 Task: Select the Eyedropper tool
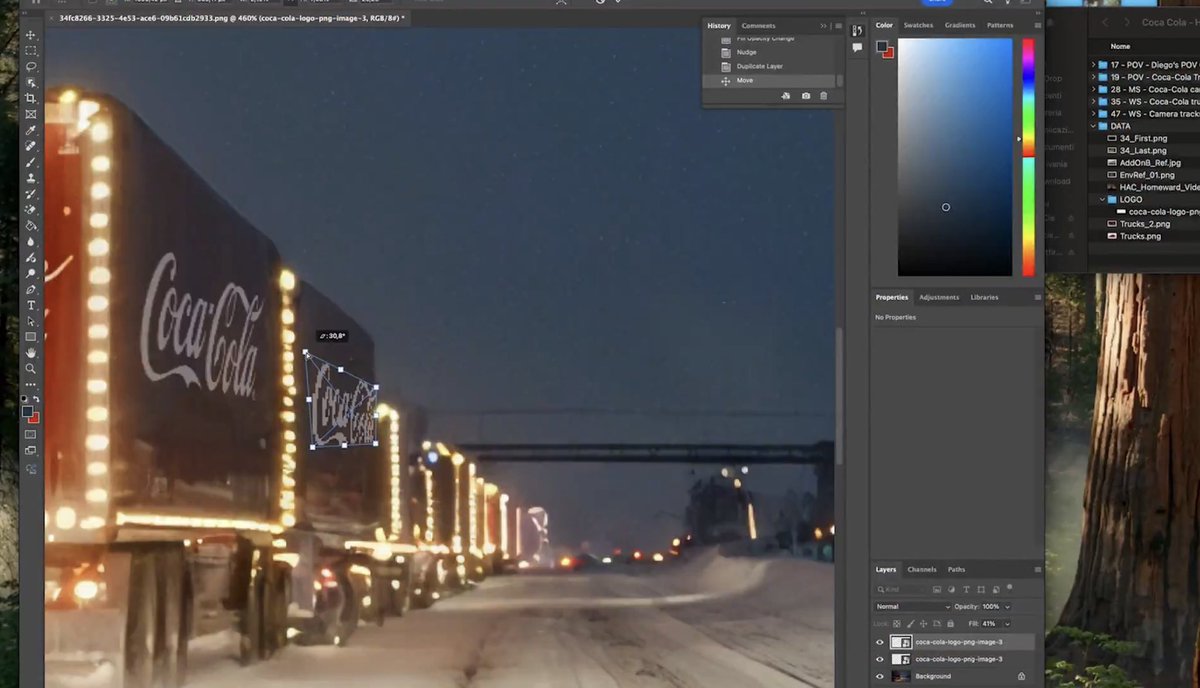coord(31,130)
